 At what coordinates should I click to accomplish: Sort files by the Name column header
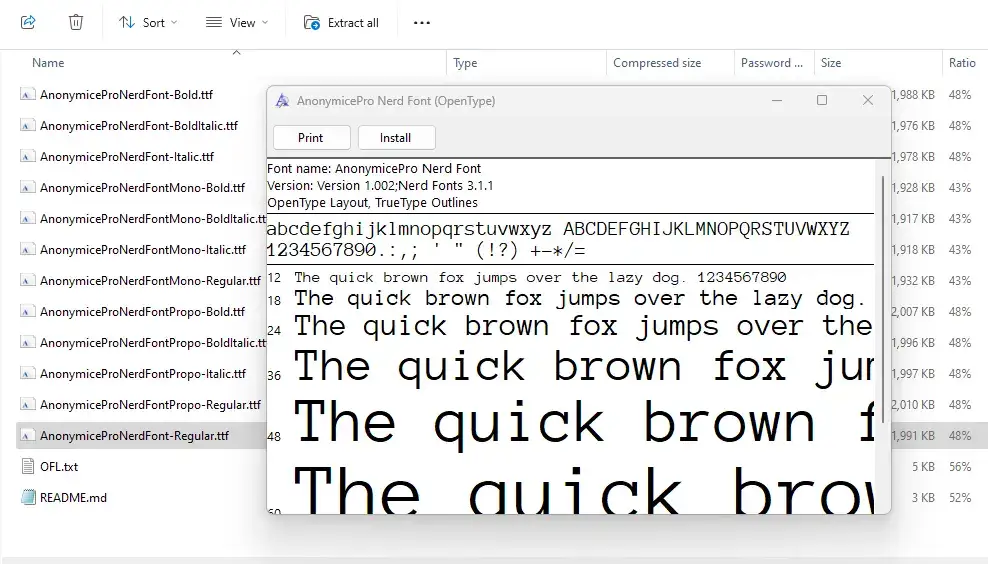coord(48,63)
